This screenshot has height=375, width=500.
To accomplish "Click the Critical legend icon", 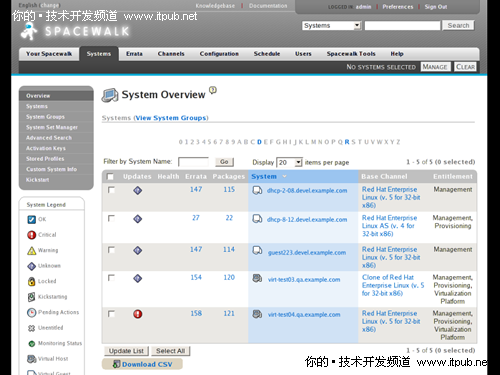I will [x=31, y=235].
